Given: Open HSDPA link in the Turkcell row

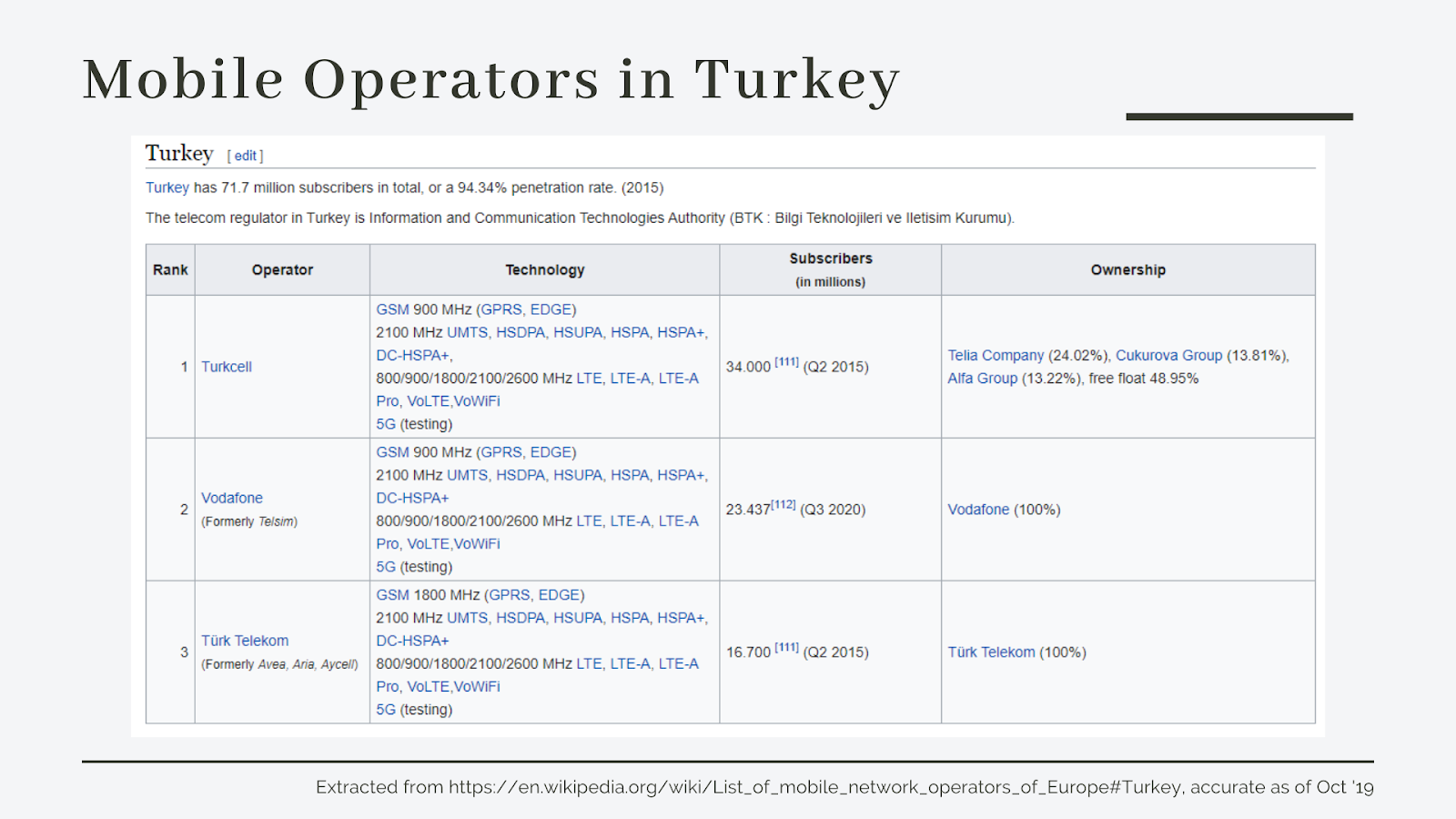Looking at the screenshot, I should tap(521, 332).
